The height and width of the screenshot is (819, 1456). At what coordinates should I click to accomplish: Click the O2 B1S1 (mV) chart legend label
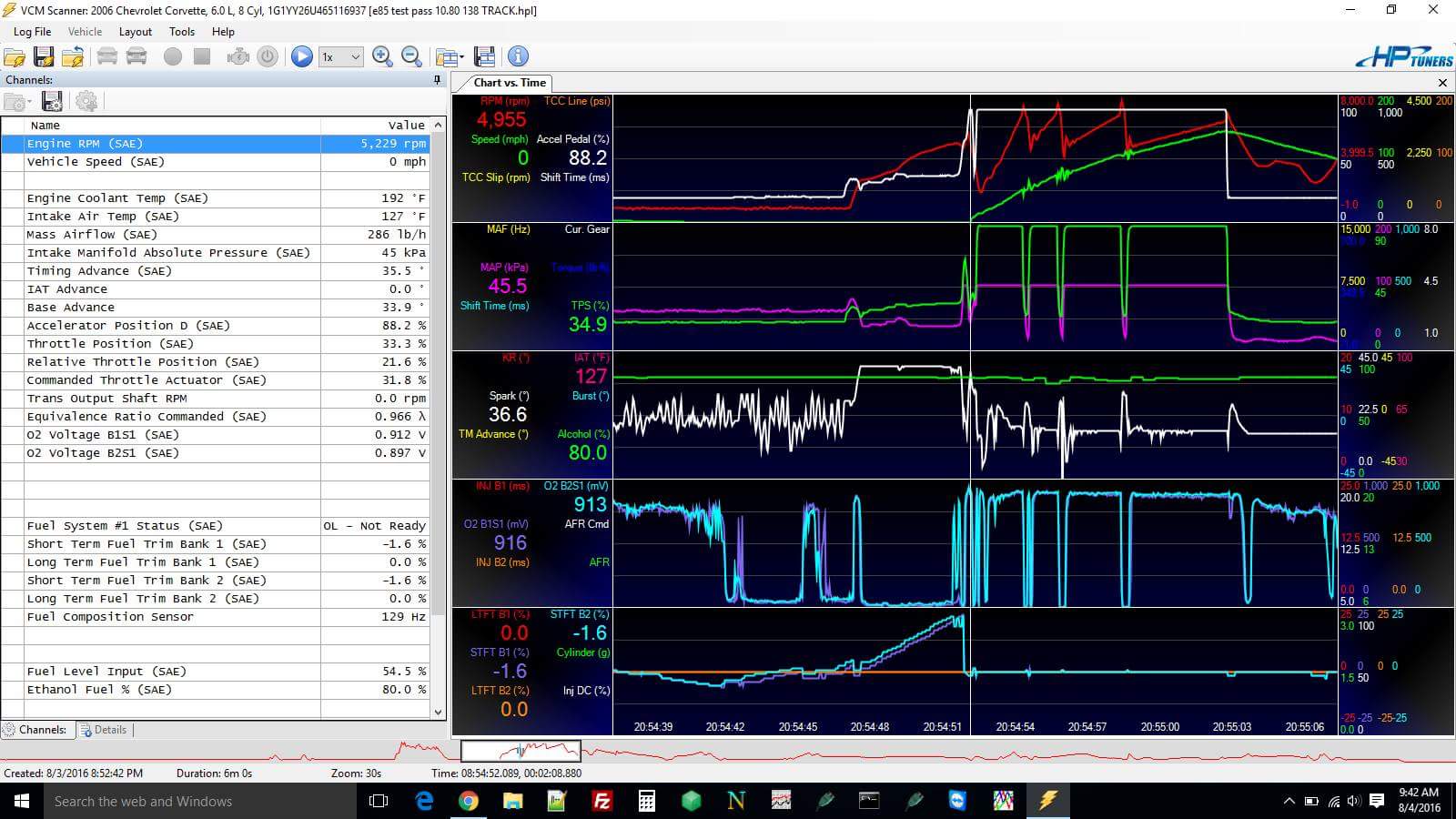coord(496,524)
